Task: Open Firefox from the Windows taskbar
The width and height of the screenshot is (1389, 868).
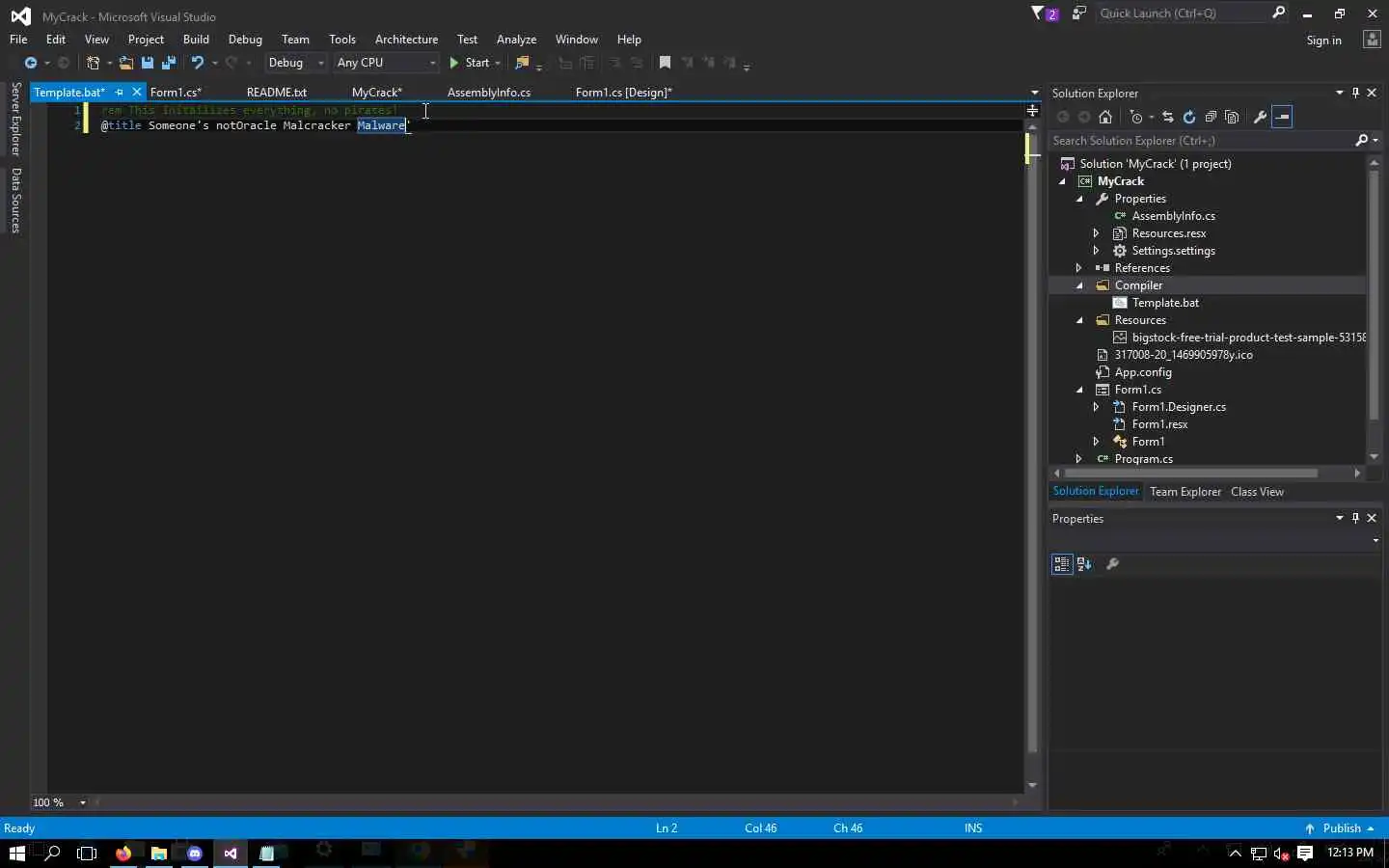Action: (123, 853)
